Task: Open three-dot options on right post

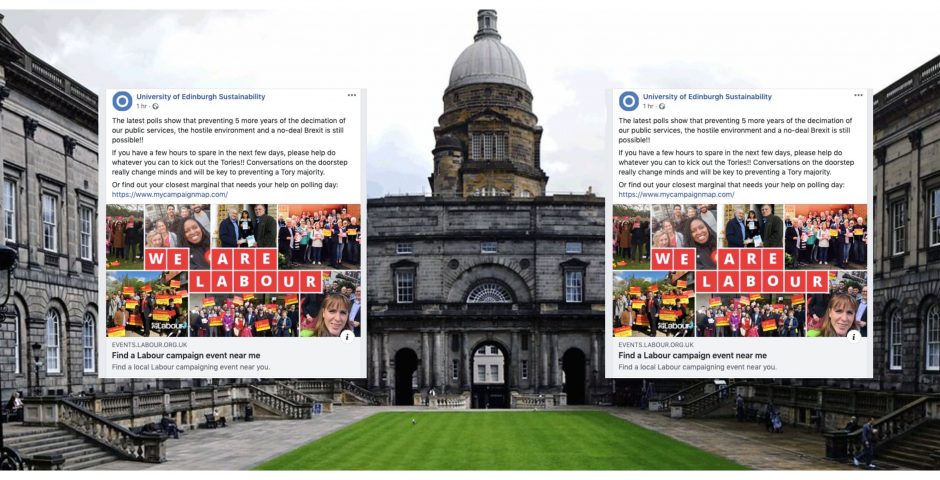Action: 858,95
